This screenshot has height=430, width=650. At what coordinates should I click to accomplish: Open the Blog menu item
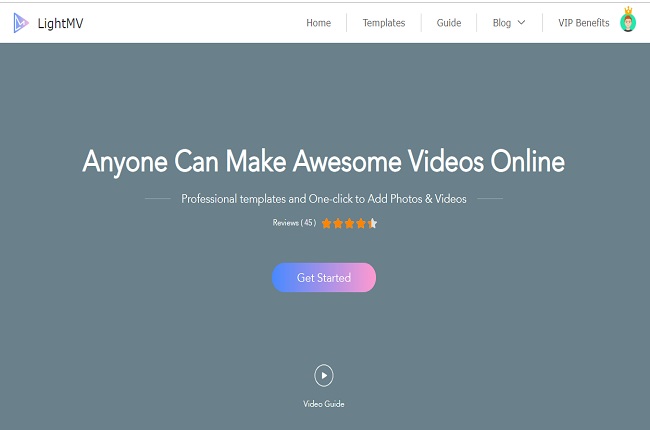[502, 23]
